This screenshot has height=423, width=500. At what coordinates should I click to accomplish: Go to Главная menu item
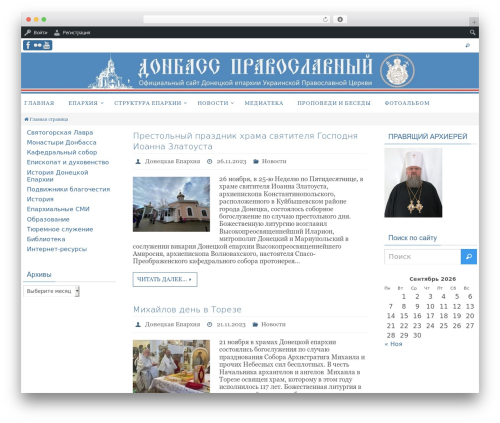click(39, 103)
